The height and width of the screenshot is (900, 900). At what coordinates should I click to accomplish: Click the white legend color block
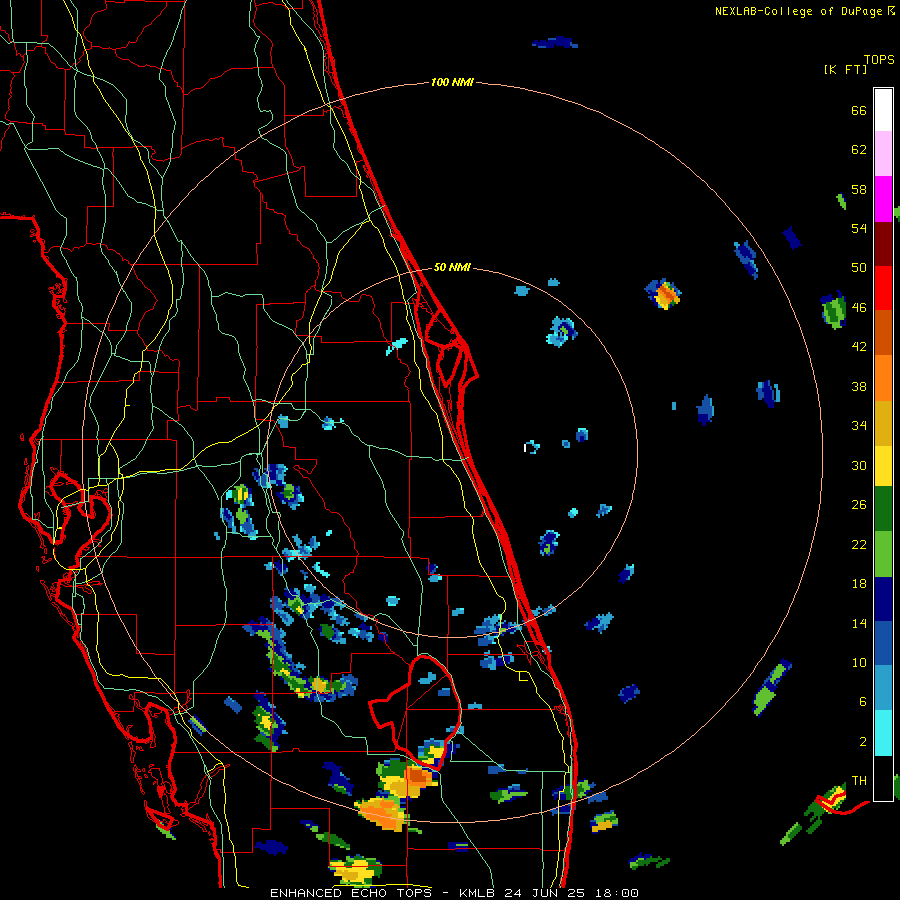[x=883, y=110]
